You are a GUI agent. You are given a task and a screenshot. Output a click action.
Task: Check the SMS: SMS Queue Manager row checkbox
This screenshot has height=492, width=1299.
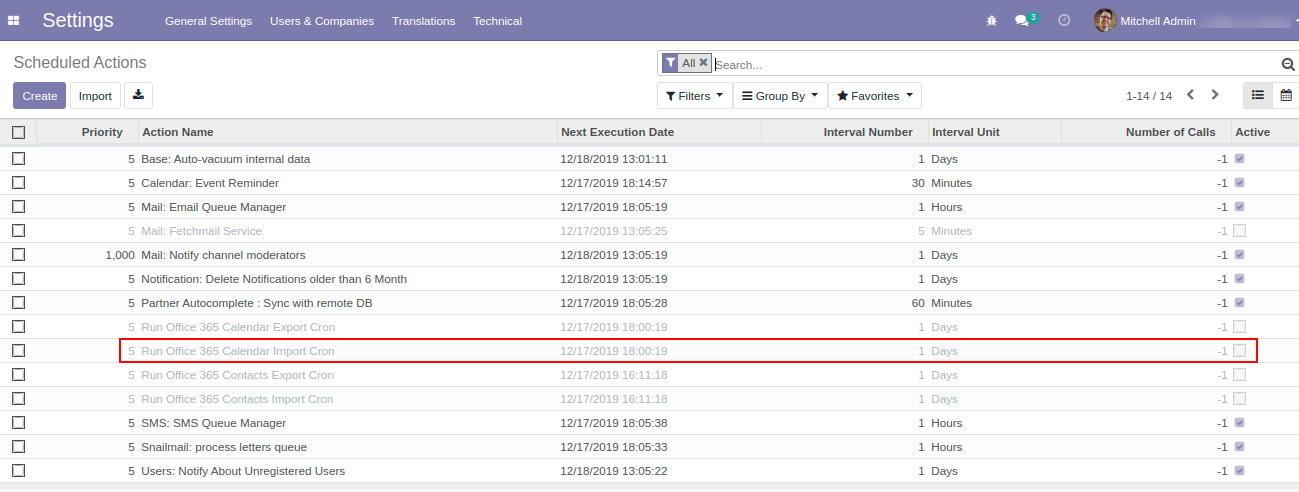pyautogui.click(x=18, y=423)
